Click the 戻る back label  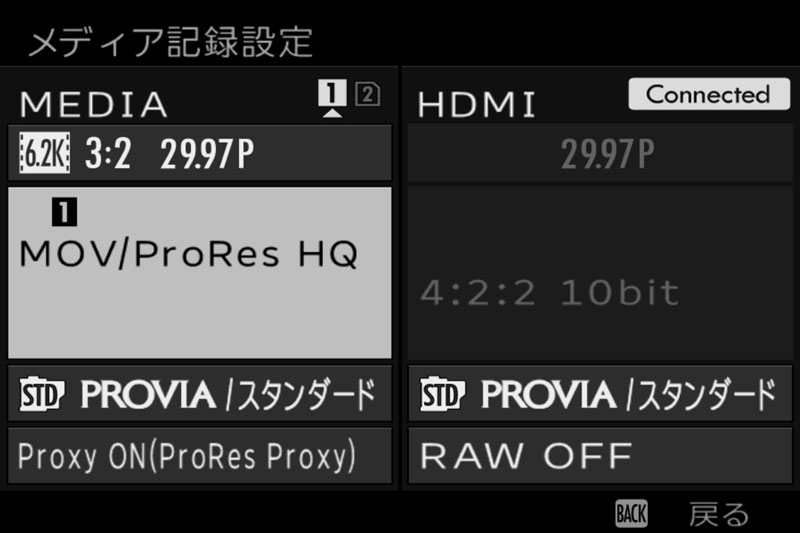tap(719, 514)
